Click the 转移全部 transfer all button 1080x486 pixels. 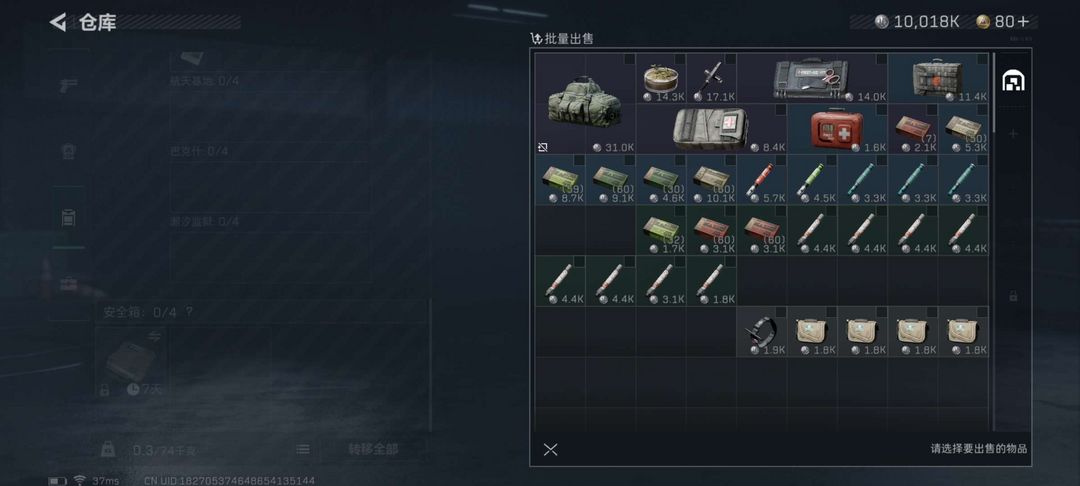click(x=373, y=450)
